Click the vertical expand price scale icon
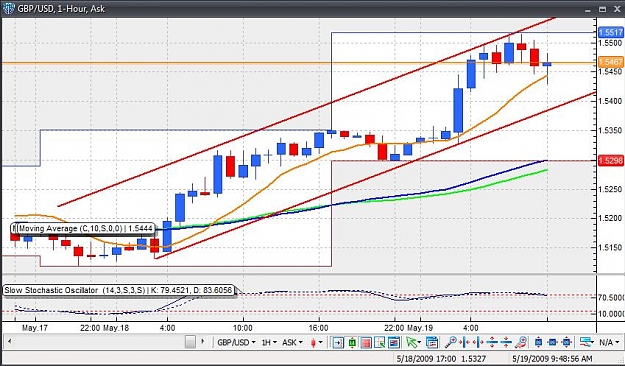This screenshot has height=366, width=625. pyautogui.click(x=492, y=342)
